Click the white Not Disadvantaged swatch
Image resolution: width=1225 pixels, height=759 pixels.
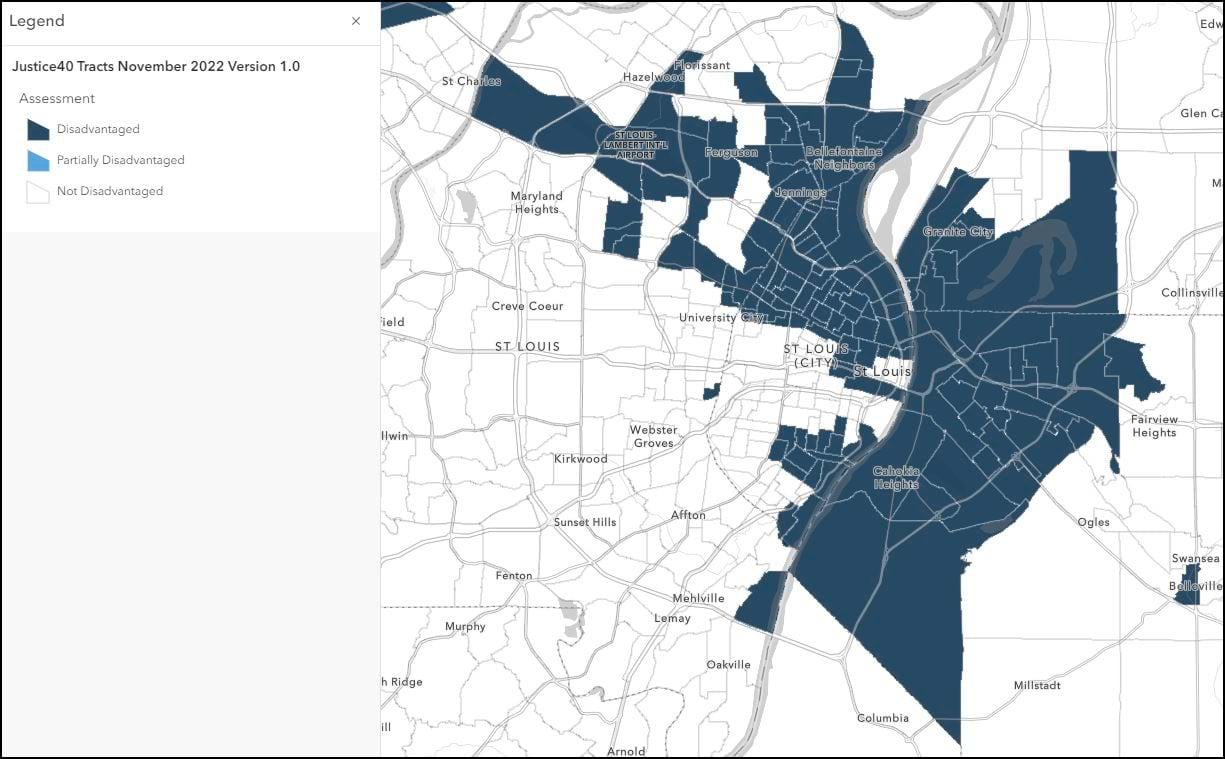tap(37, 191)
